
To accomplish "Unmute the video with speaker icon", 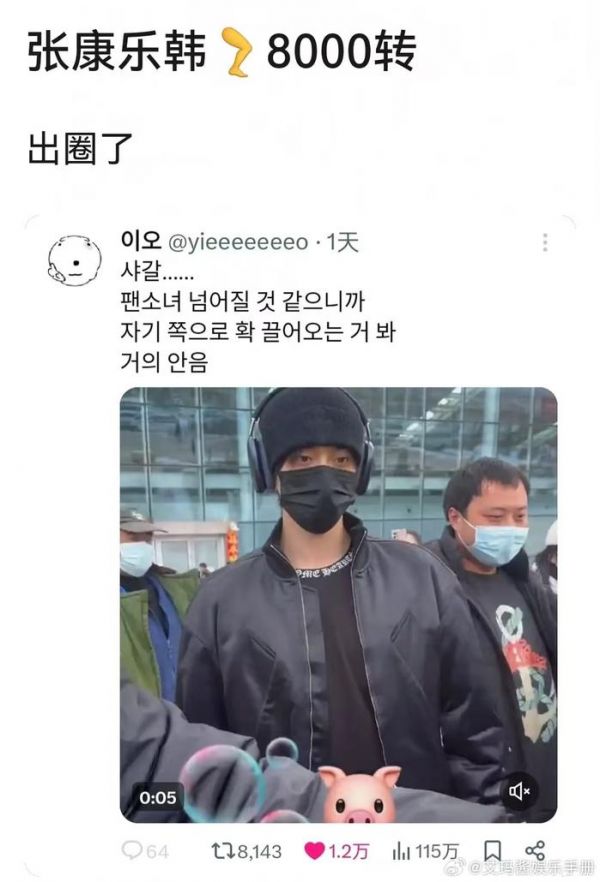I will click(x=519, y=791).
